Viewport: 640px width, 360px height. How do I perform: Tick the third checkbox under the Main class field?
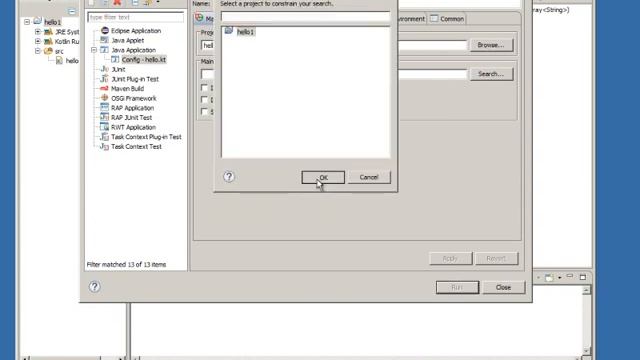point(204,111)
